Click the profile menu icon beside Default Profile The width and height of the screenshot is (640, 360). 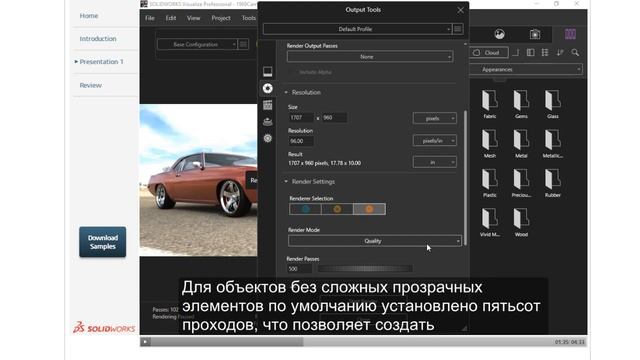point(458,29)
